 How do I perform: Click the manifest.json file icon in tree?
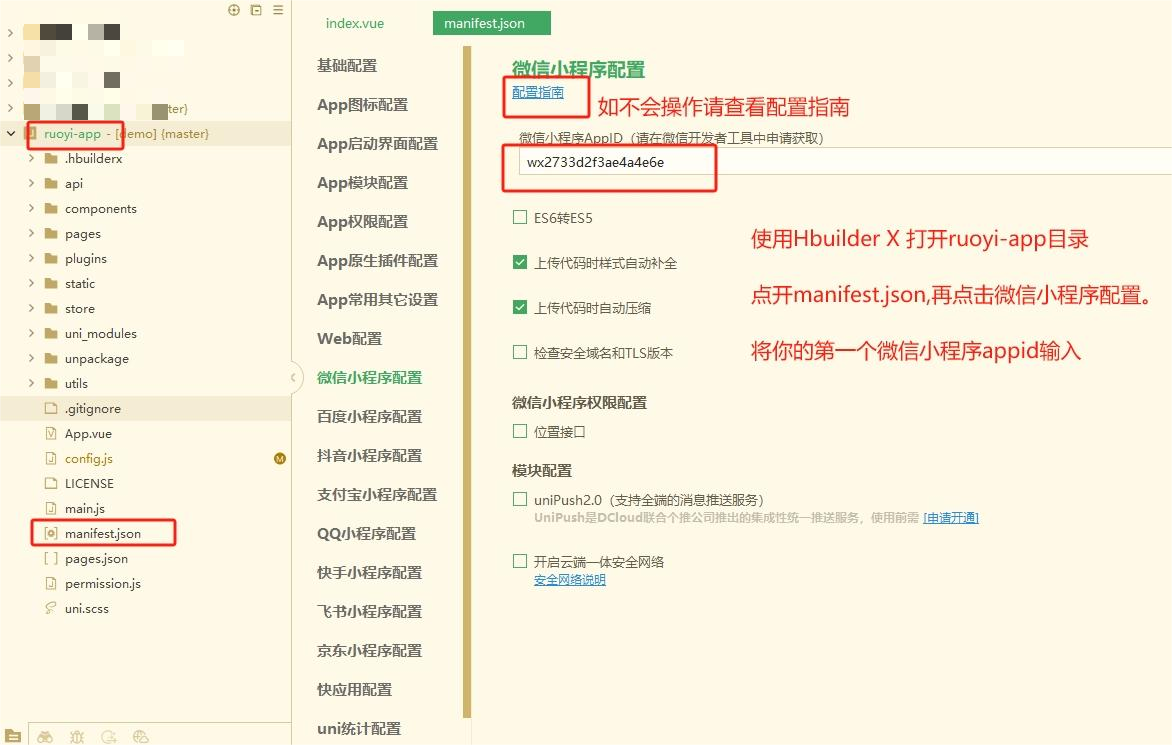tap(51, 534)
